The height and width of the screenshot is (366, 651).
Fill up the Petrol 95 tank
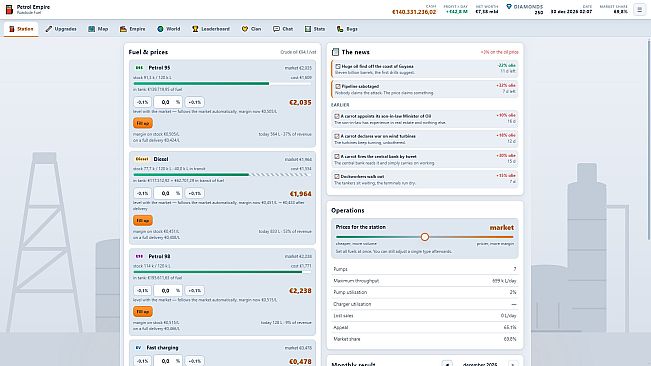pos(143,123)
